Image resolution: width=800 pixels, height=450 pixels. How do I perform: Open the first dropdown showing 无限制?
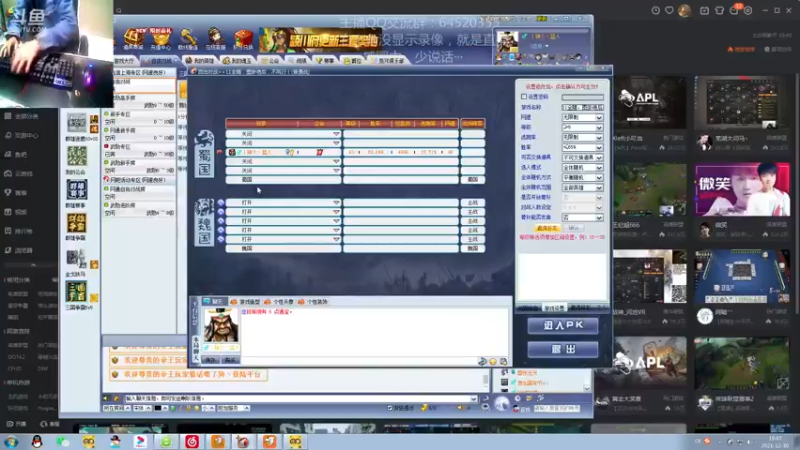coord(582,117)
